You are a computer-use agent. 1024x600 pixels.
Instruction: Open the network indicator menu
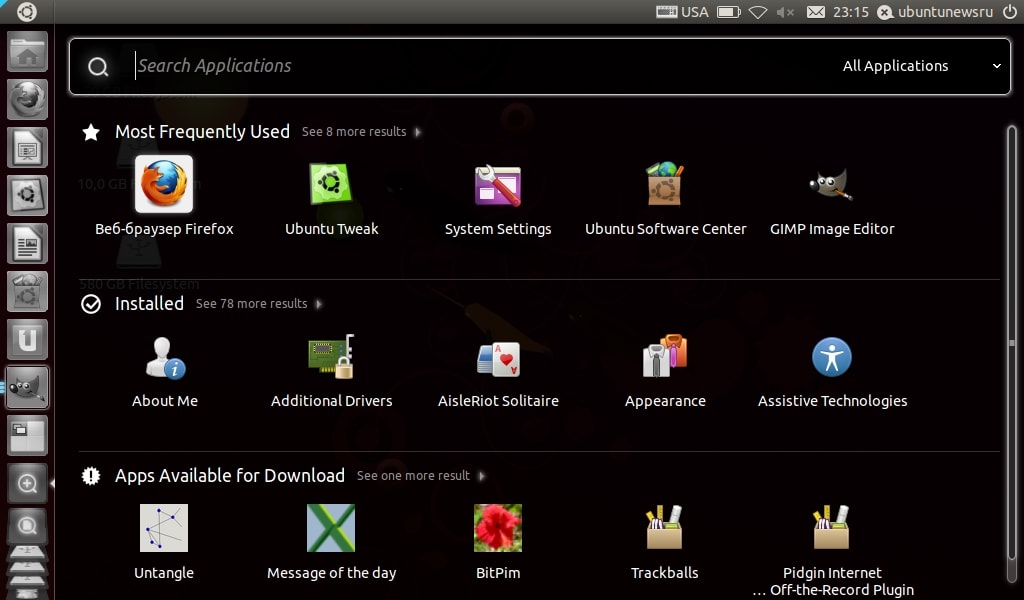tap(758, 12)
